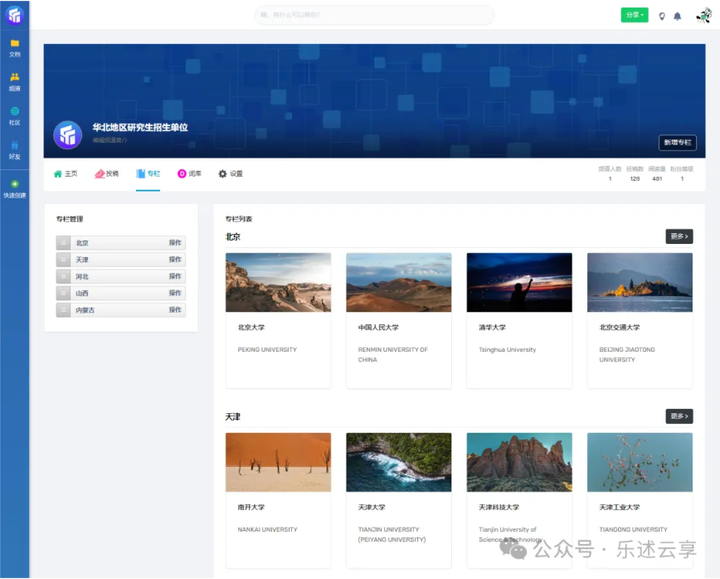Click 华北地区研究生招生单位 channel title
This screenshot has width=720, height=579.
[140, 127]
